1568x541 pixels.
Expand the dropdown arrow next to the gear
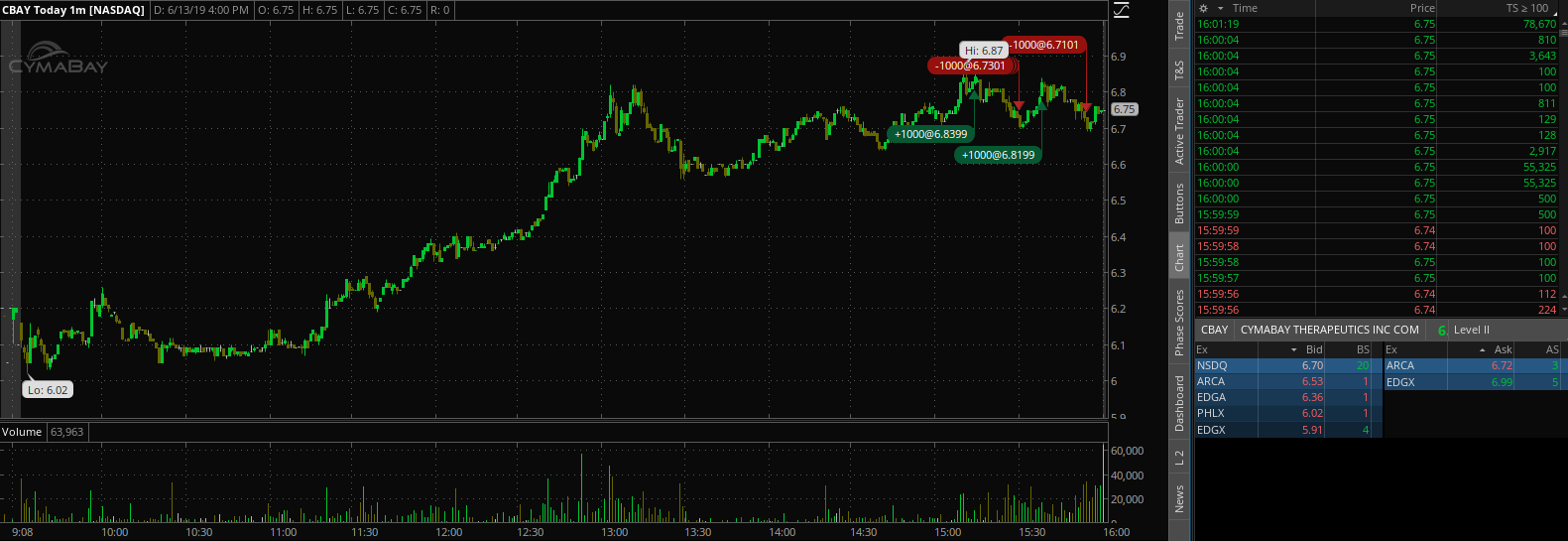[x=1221, y=8]
